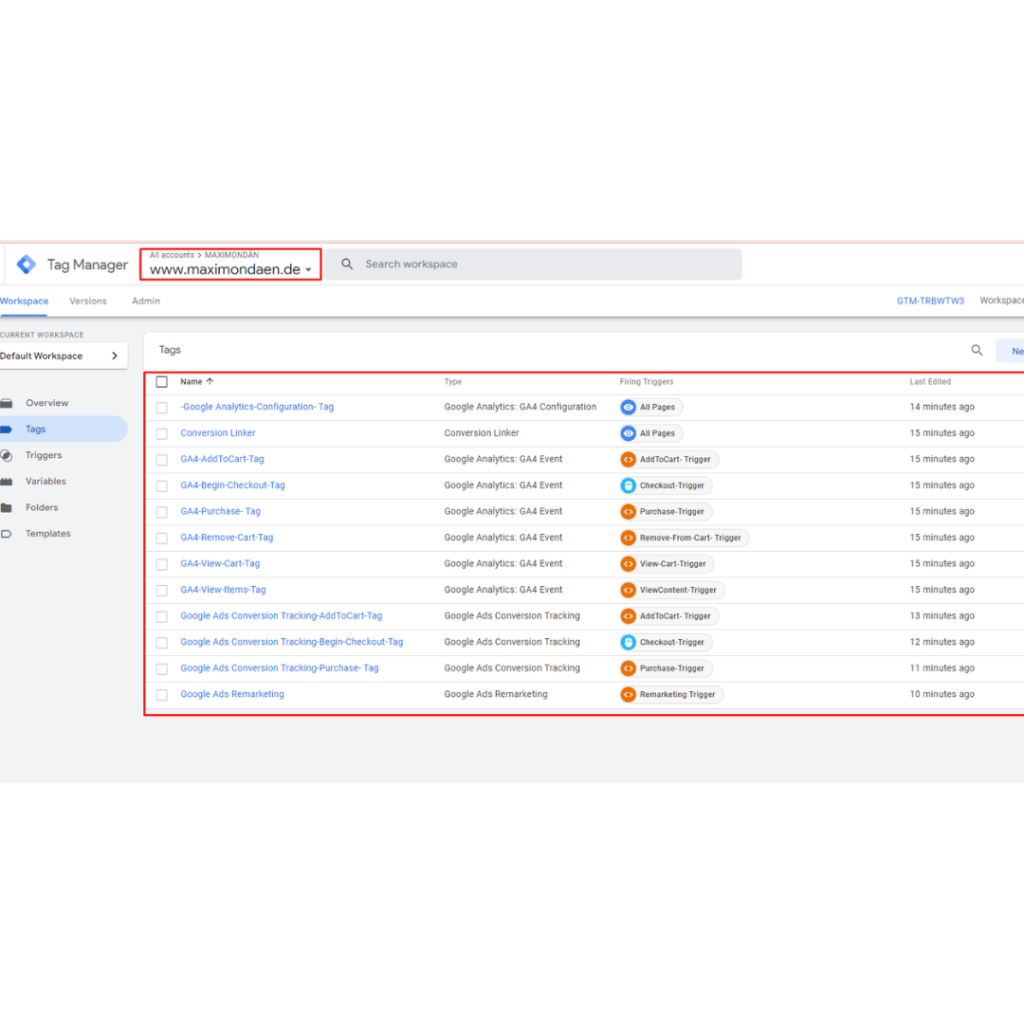Image resolution: width=1024 pixels, height=1024 pixels.
Task: Open the Google Ads Remarketing tag link
Action: 232,694
